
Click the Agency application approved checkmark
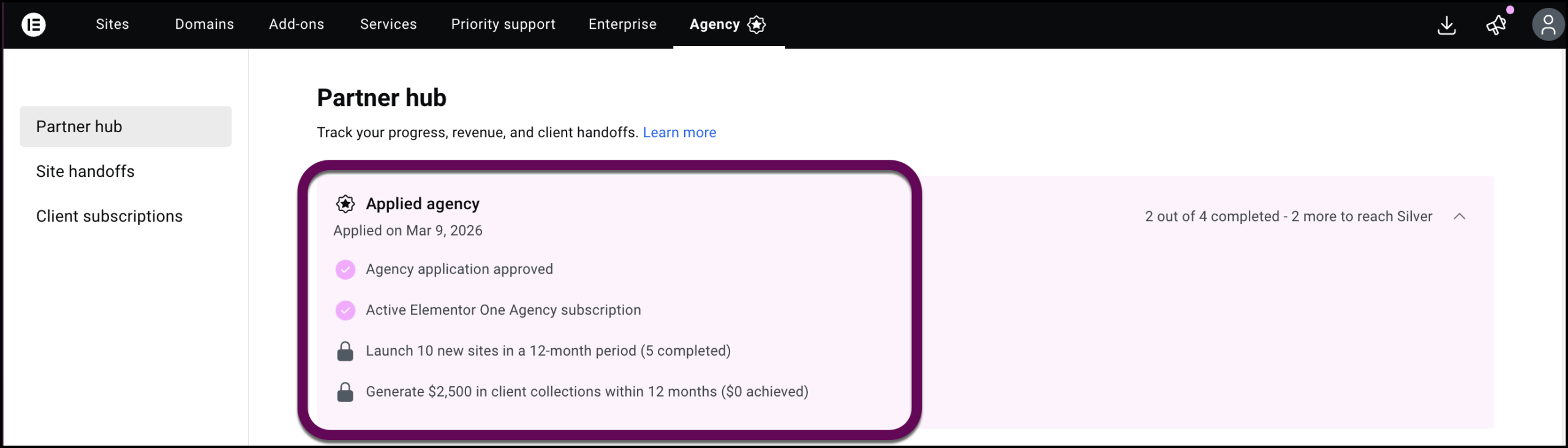[345, 269]
